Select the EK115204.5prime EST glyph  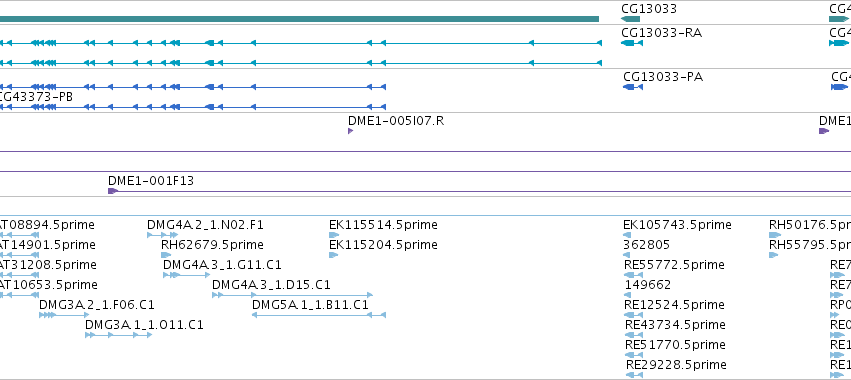333,255
